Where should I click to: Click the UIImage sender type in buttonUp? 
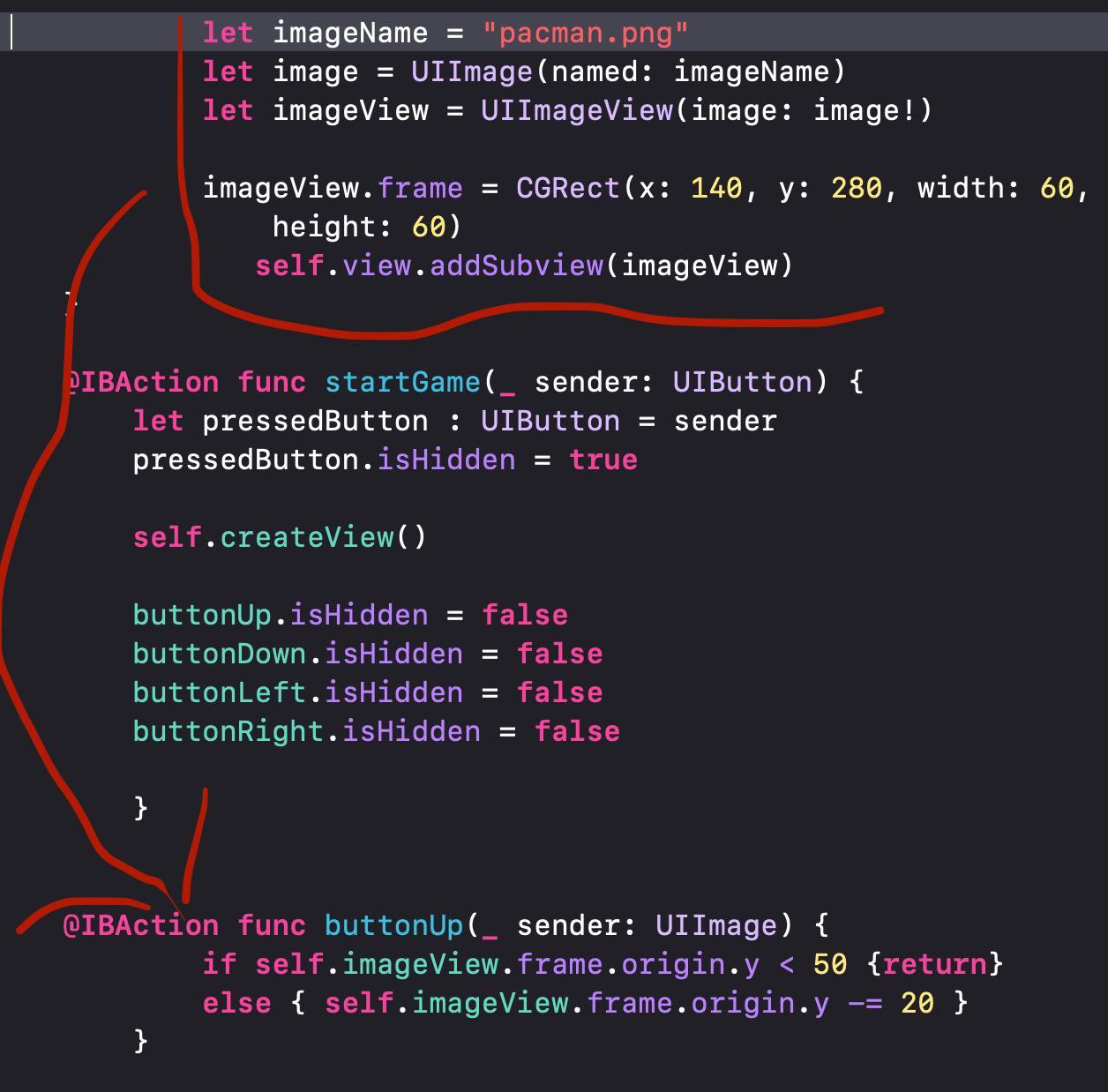point(716,925)
